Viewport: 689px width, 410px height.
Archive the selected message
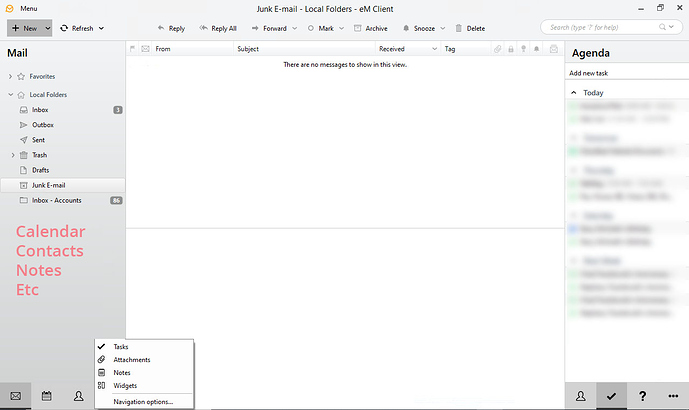tap(371, 28)
